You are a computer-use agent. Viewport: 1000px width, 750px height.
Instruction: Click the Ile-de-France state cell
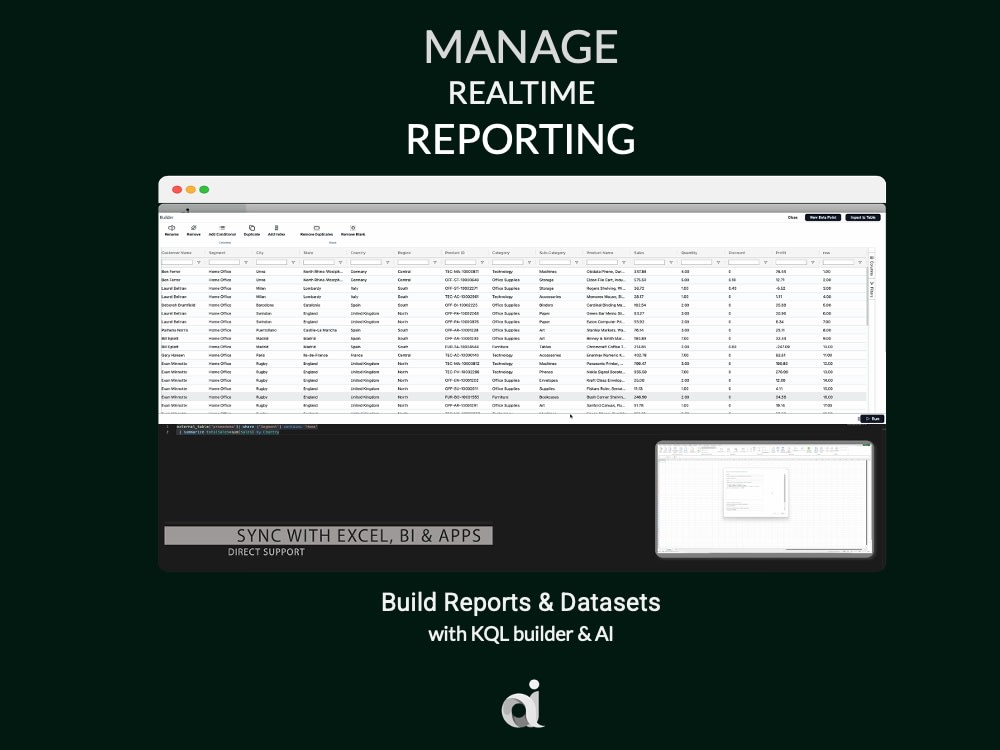tap(315, 355)
